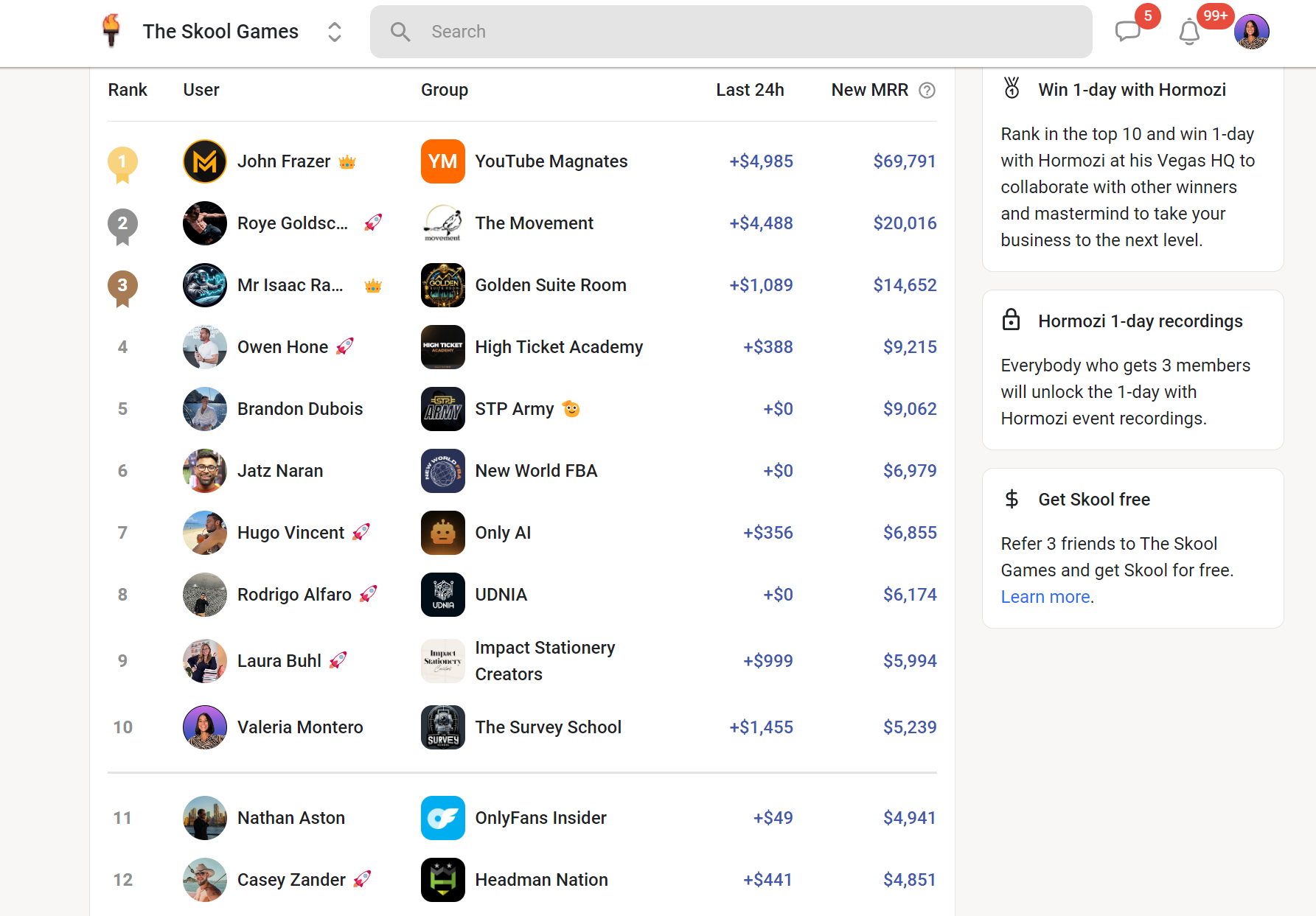Viewport: 1316px width, 916px height.
Task: Open Headman Nation group link
Action: (x=542, y=880)
